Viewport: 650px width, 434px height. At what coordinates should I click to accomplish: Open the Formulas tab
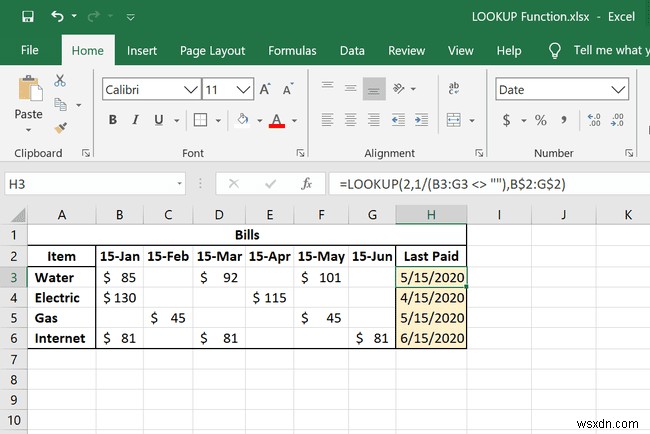292,51
